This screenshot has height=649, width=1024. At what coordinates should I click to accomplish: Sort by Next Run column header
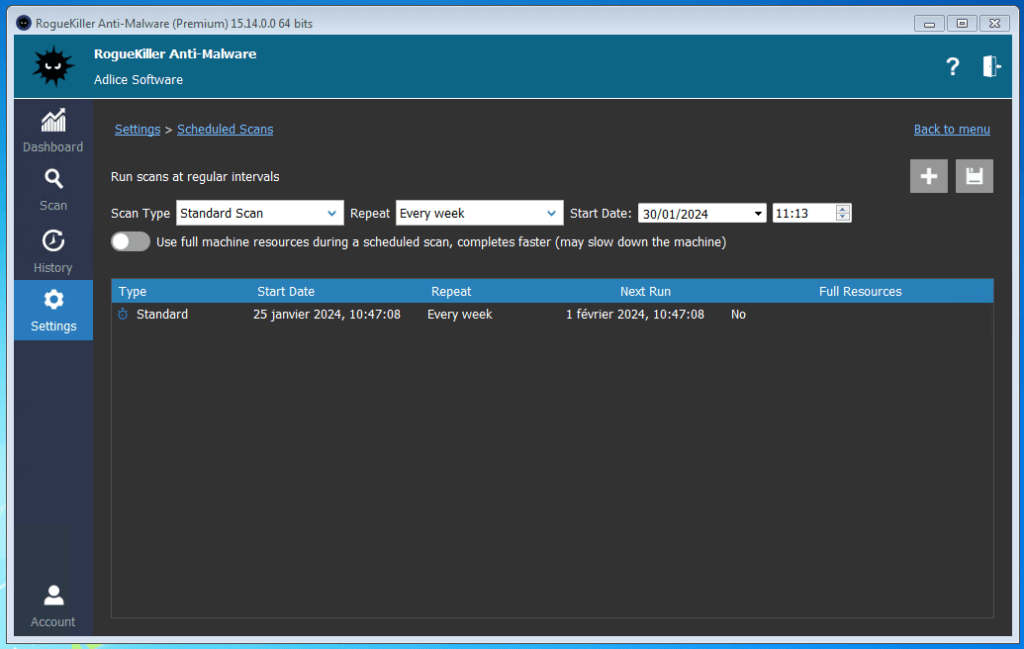pyautogui.click(x=645, y=292)
